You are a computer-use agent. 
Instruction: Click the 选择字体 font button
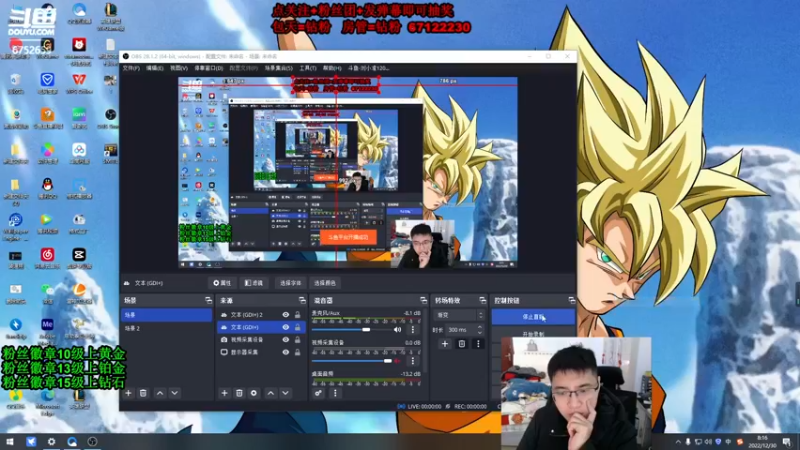coord(290,283)
